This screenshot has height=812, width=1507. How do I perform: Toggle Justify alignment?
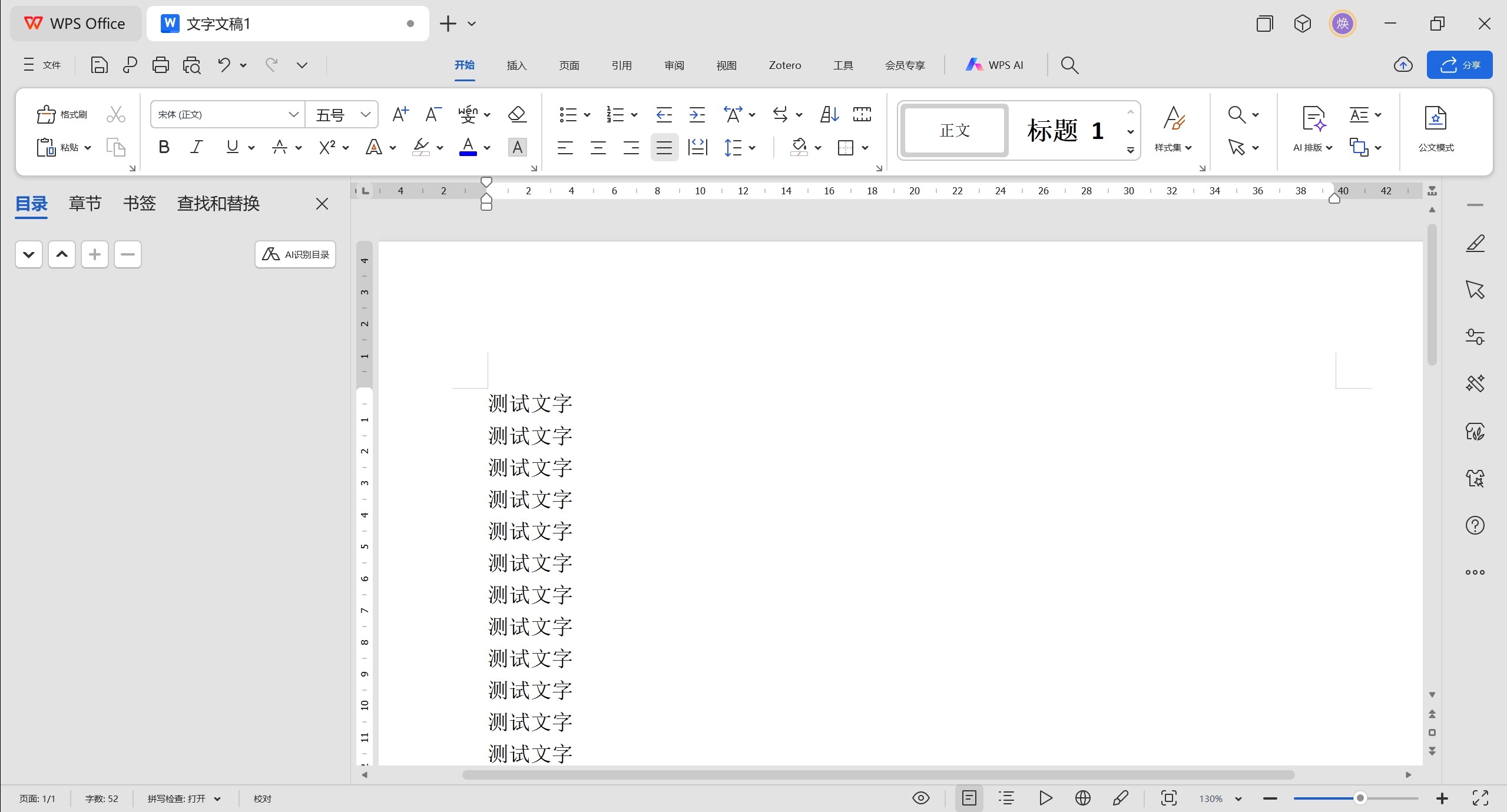tap(664, 147)
